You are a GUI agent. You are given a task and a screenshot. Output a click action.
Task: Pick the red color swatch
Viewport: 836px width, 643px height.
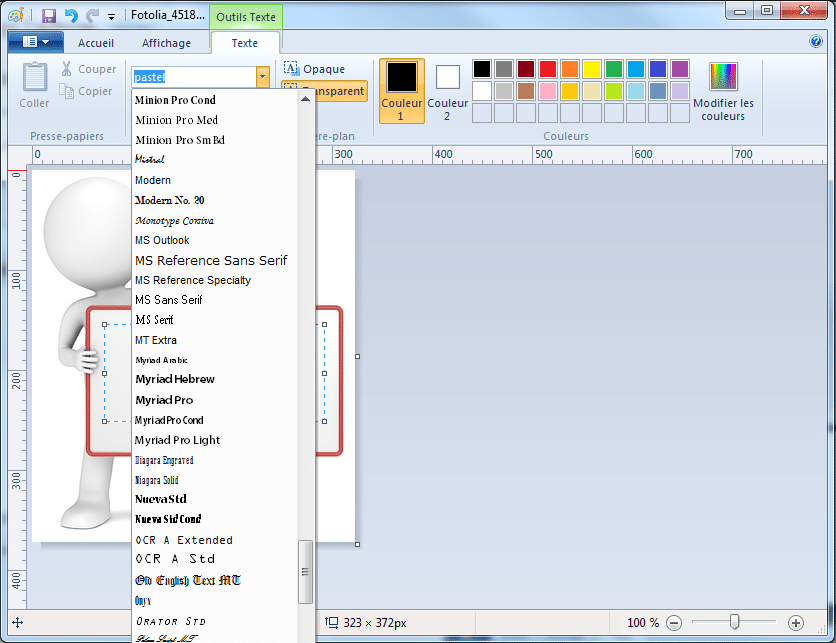coord(549,68)
